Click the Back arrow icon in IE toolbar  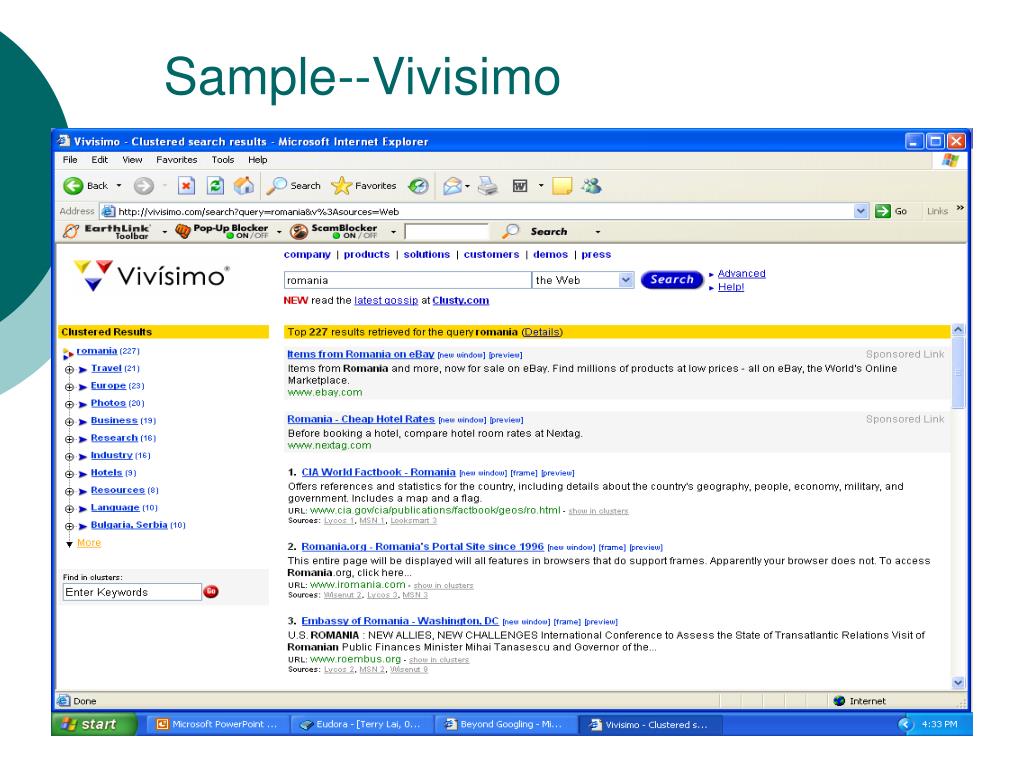point(73,186)
